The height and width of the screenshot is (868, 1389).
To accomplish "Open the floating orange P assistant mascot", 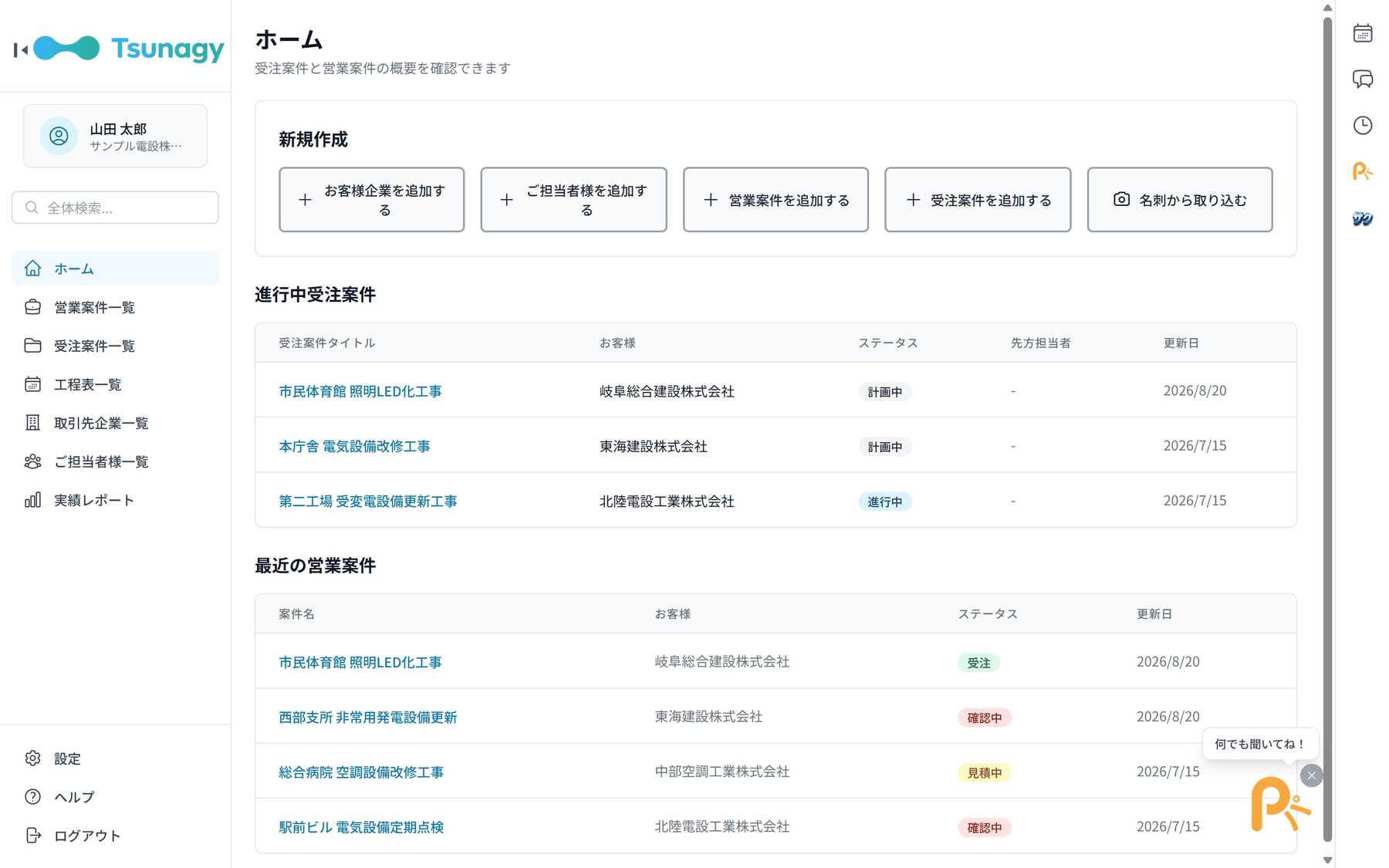I will click(x=1279, y=805).
